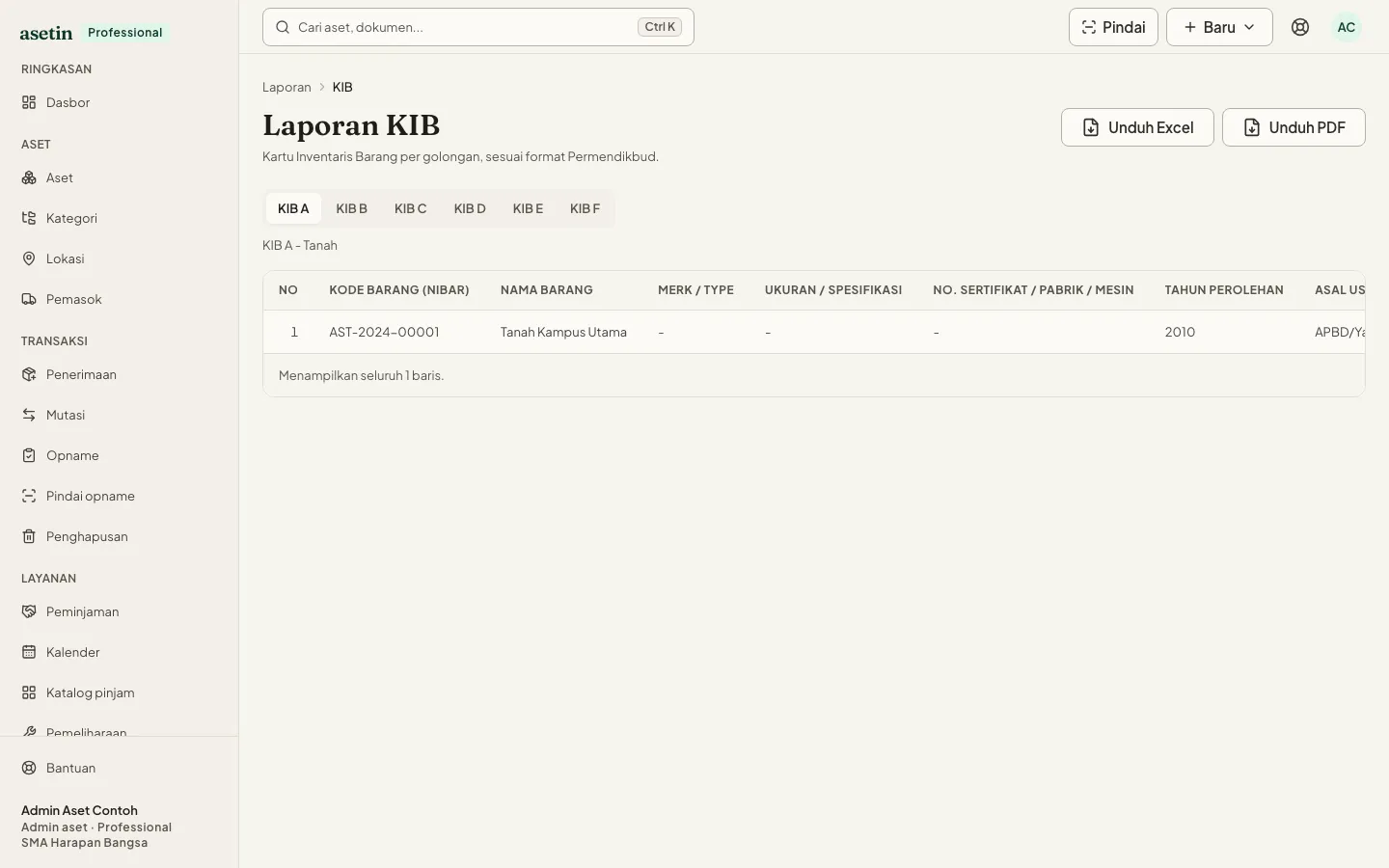
Task: Click the NO. SERTIFIKAT / PABRIK / MESIN header
Action: (1033, 289)
